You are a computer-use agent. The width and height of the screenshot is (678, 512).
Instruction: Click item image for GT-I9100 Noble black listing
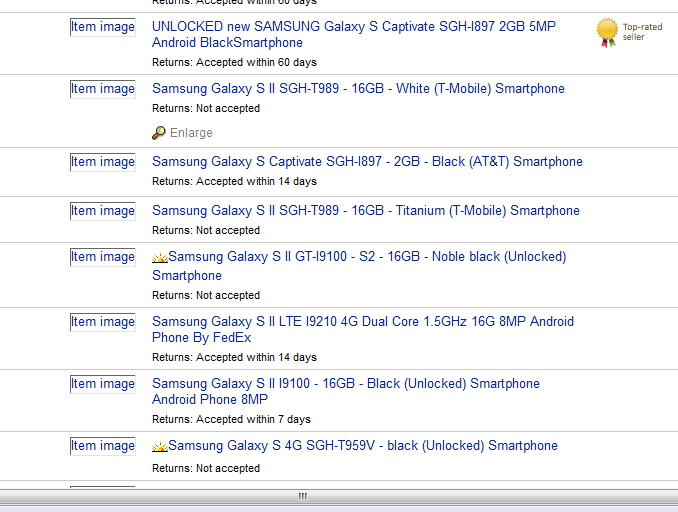pyautogui.click(x=103, y=257)
